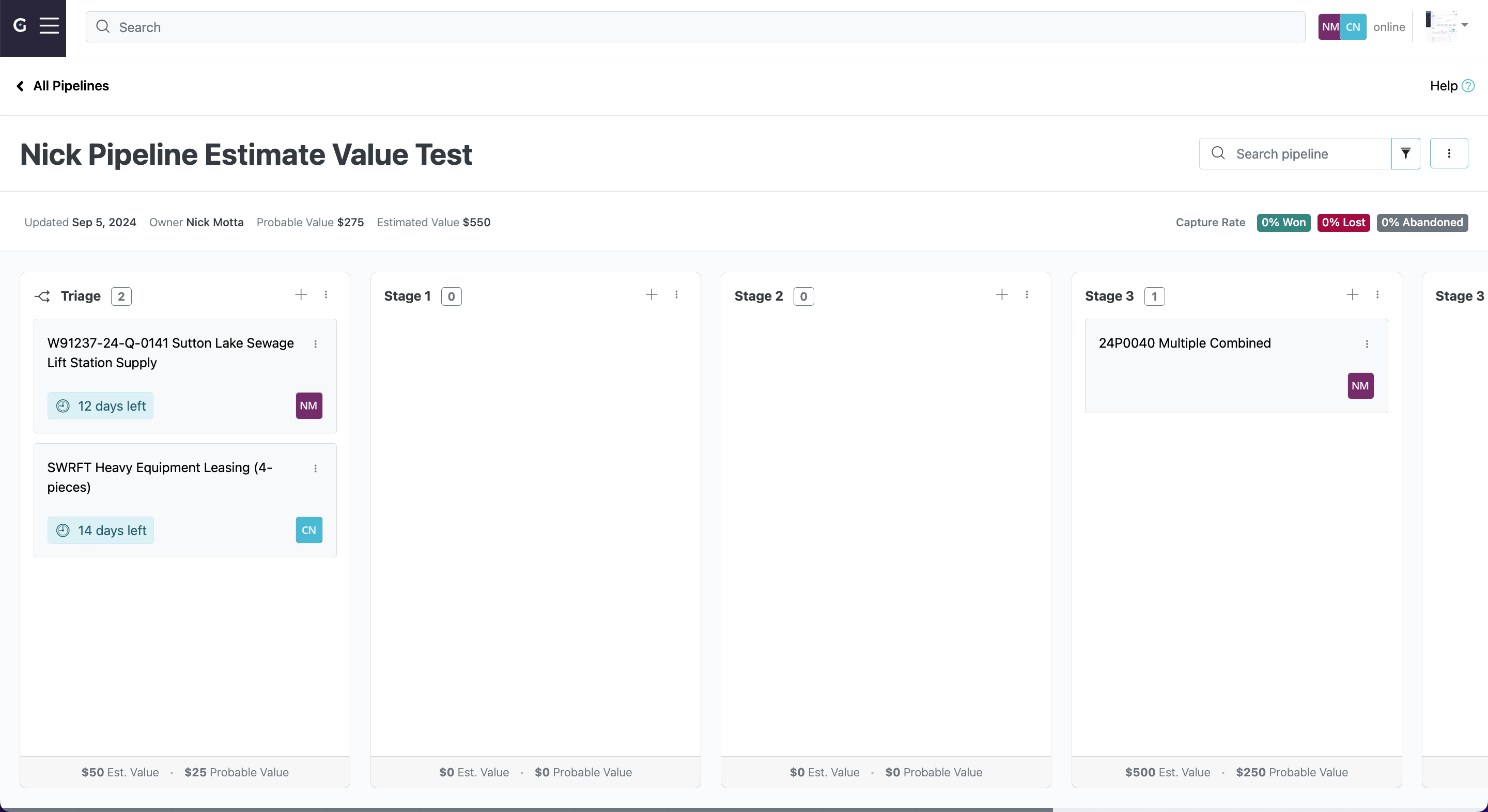Open SWRFT Heavy Equipment card menu
Viewport: 1488px width, 812px height.
[x=315, y=469]
